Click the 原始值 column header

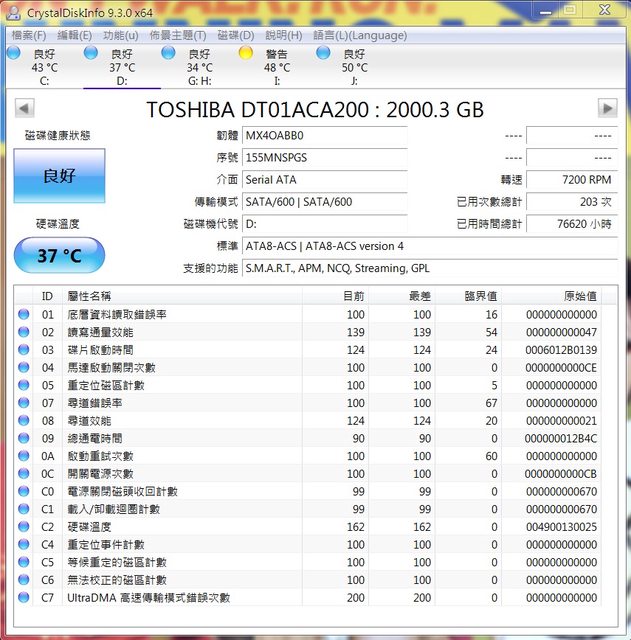pos(579,297)
